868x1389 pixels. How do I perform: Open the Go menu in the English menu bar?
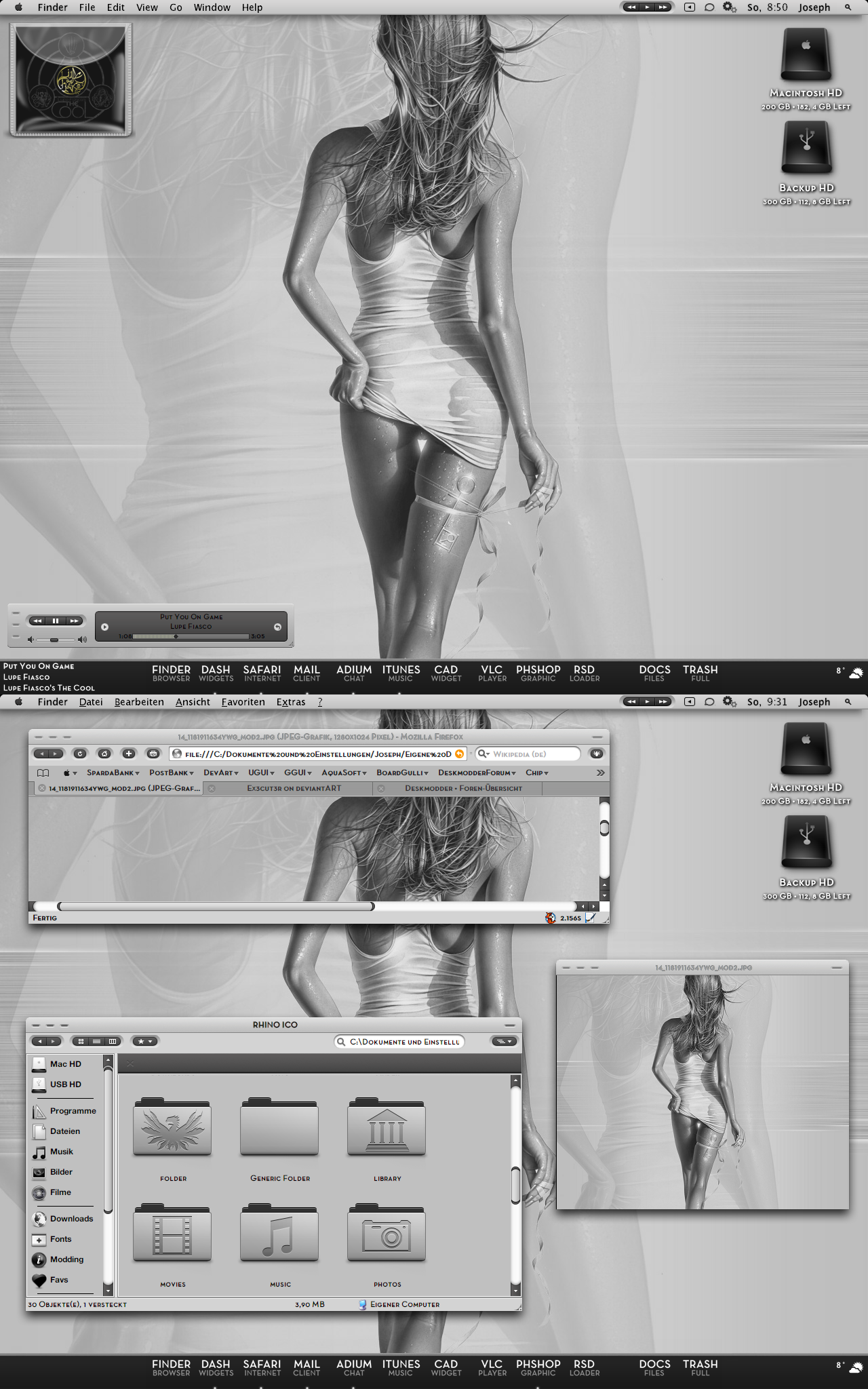pos(176,7)
